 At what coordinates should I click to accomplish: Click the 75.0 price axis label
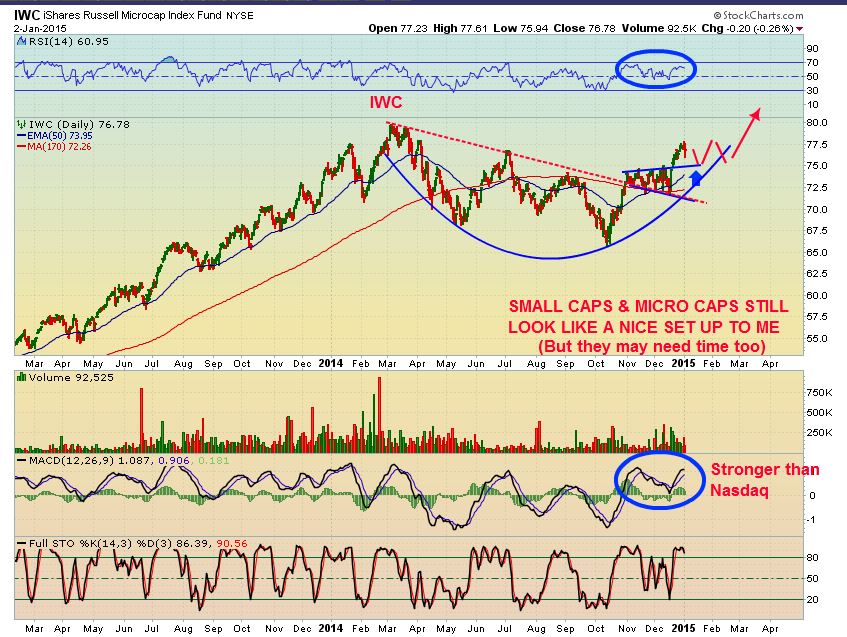[817, 165]
